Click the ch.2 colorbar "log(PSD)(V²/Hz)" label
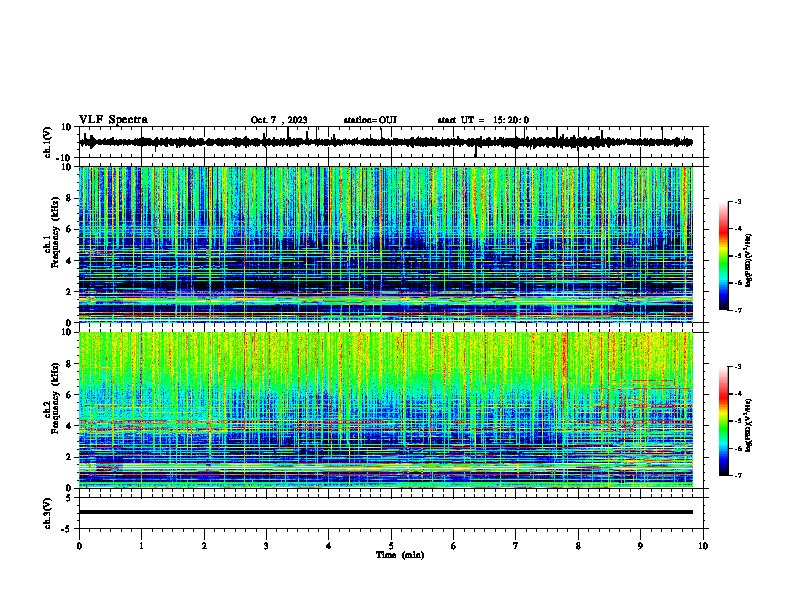Image resolution: width=792 pixels, height=612 pixels. tap(749, 425)
